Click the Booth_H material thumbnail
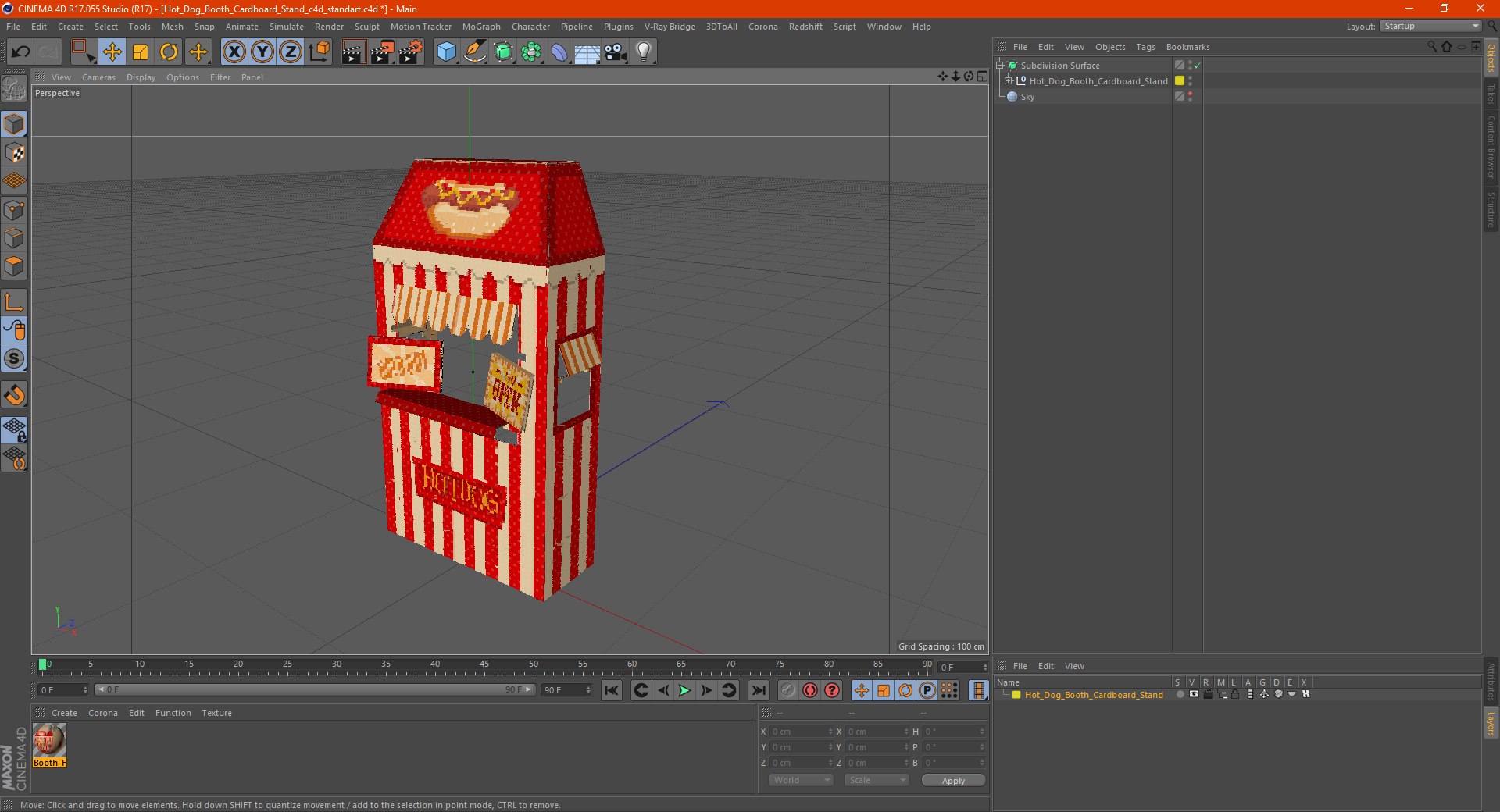1500x812 pixels. point(48,739)
